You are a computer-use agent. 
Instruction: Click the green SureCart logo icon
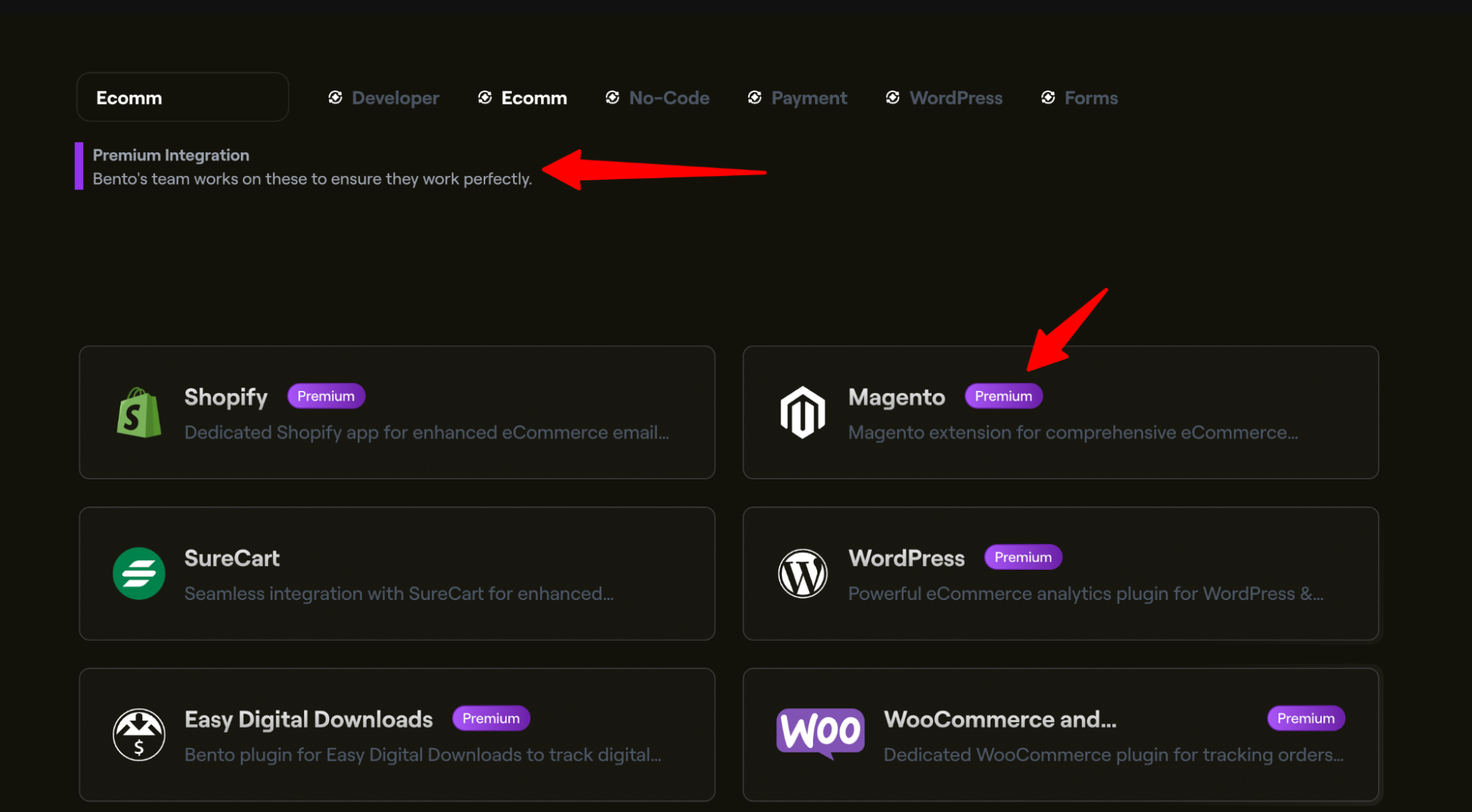pyautogui.click(x=138, y=573)
